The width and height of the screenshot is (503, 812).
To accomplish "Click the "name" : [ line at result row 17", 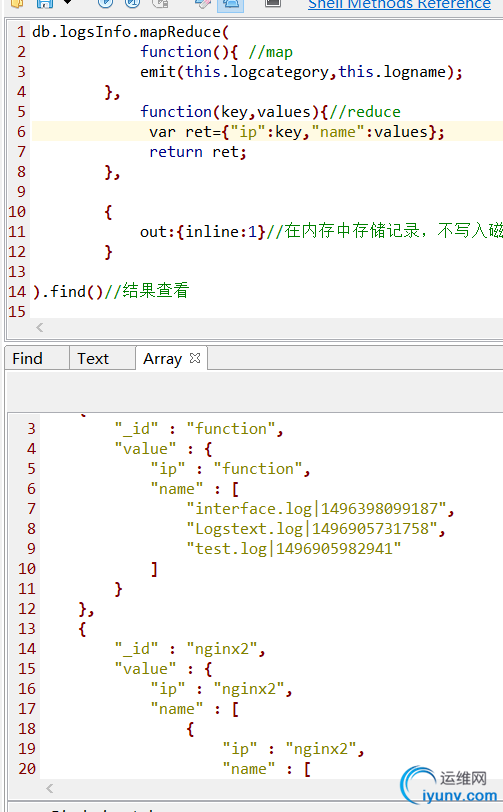I will click(195, 709).
